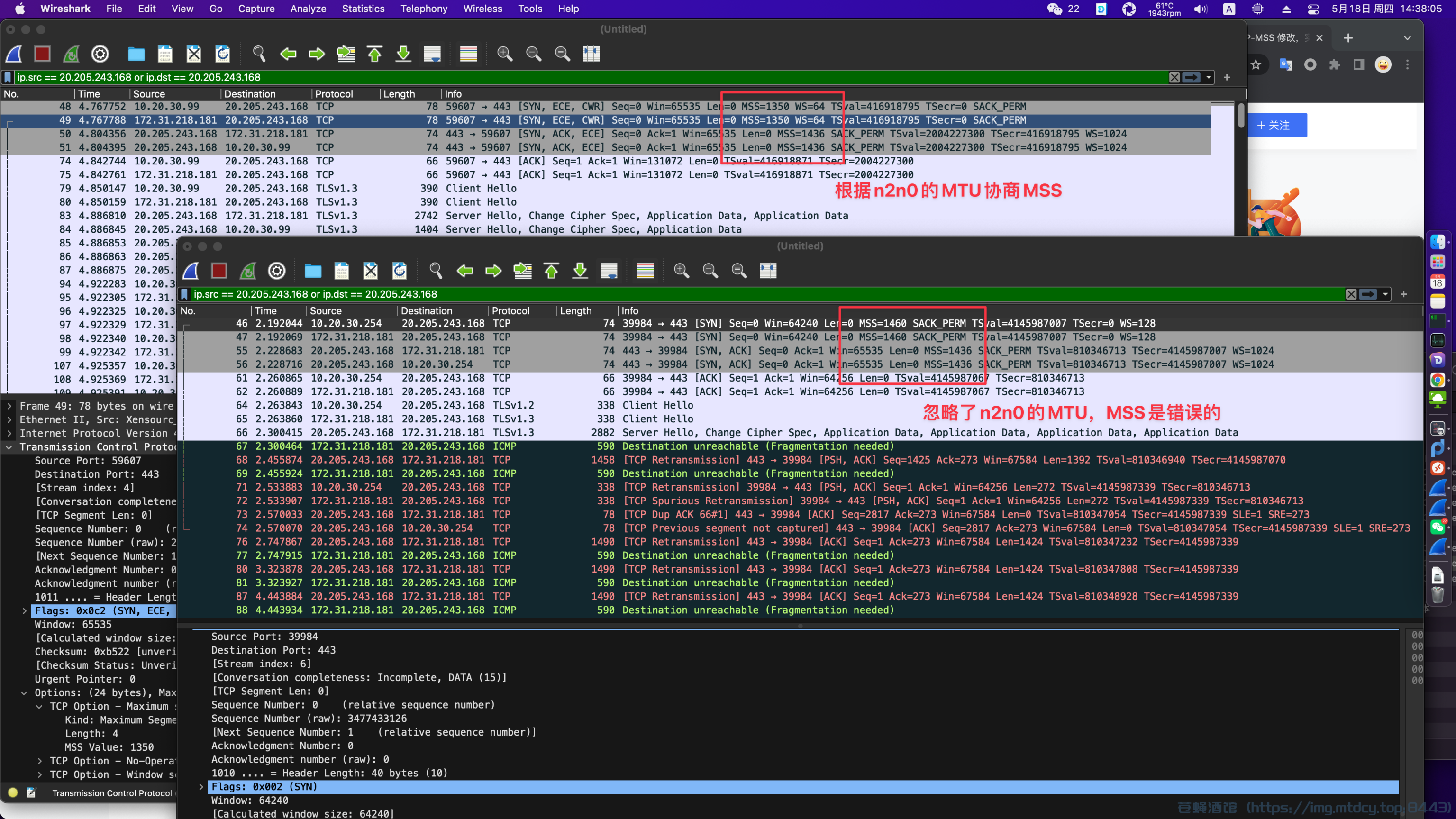Sort by Protocol column in front window
1456x819 pixels.
522,311
